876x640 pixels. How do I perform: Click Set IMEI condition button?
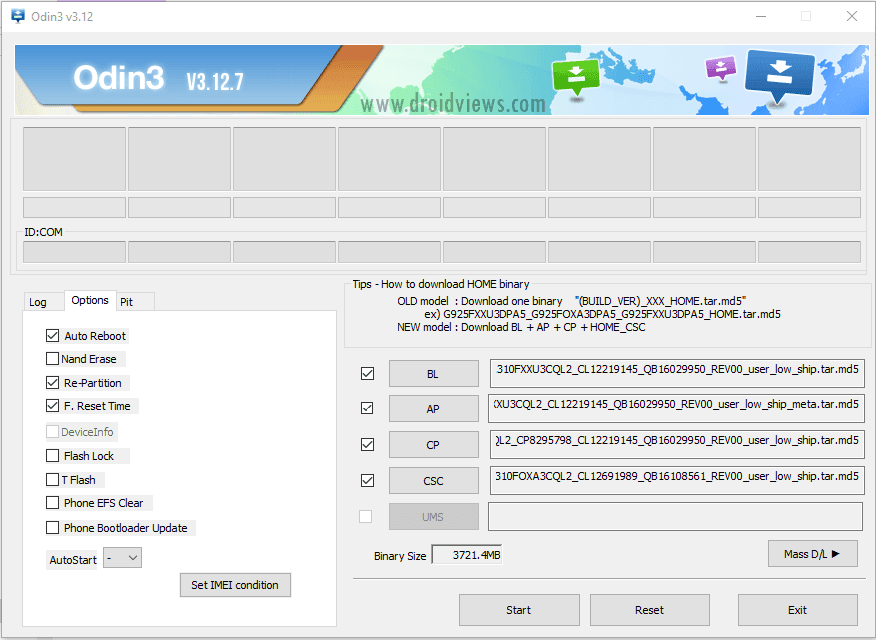point(235,585)
